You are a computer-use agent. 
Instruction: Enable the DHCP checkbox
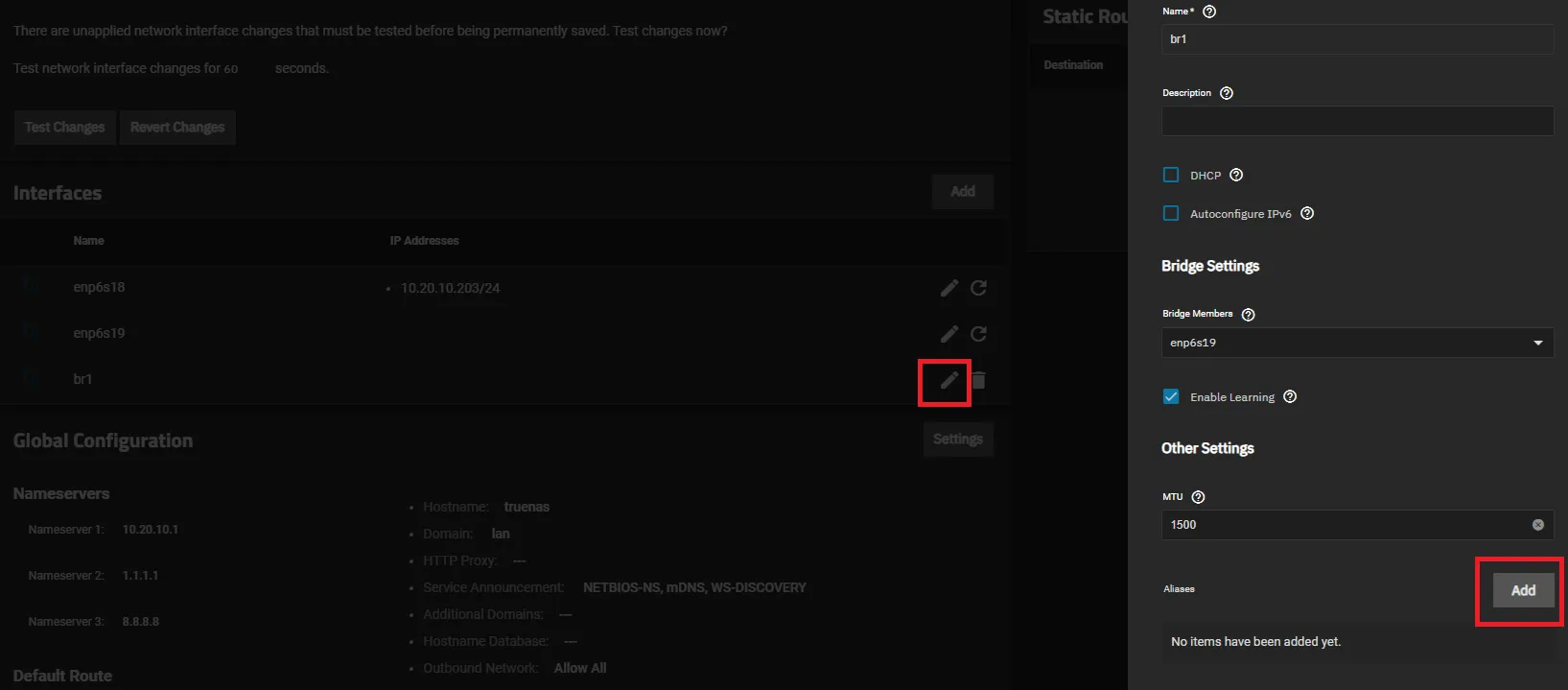point(1171,176)
